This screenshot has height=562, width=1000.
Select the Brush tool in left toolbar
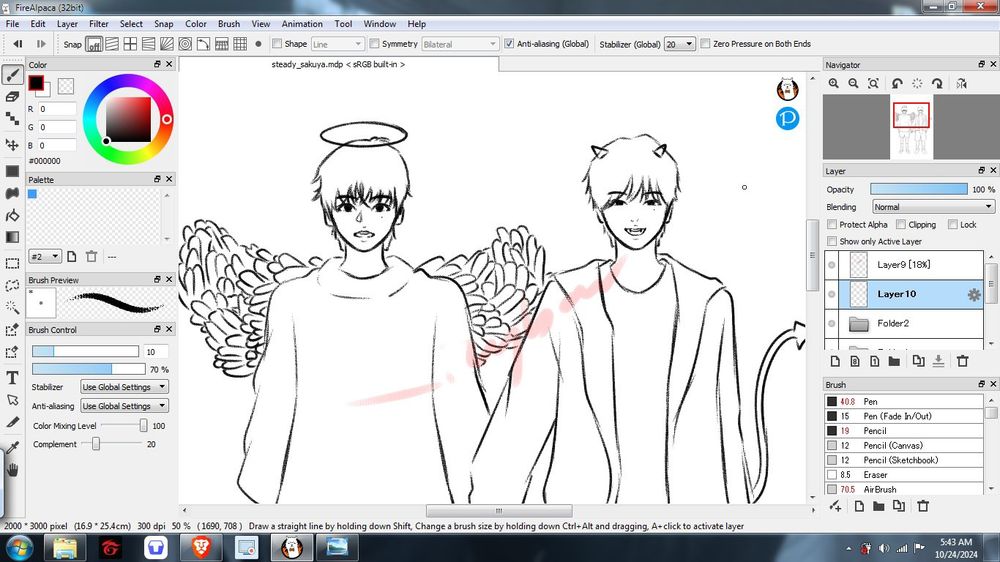pyautogui.click(x=12, y=75)
